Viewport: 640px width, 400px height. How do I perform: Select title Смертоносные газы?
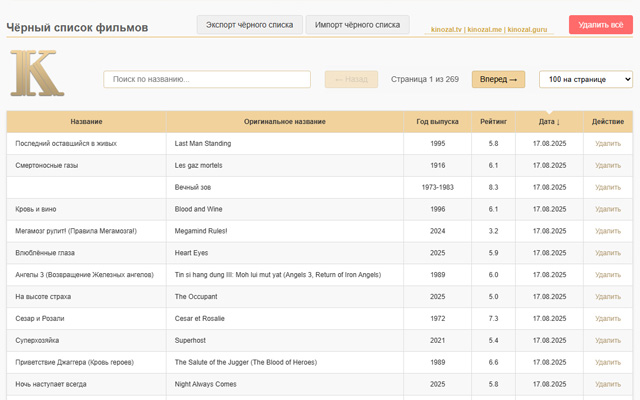[x=47, y=165]
